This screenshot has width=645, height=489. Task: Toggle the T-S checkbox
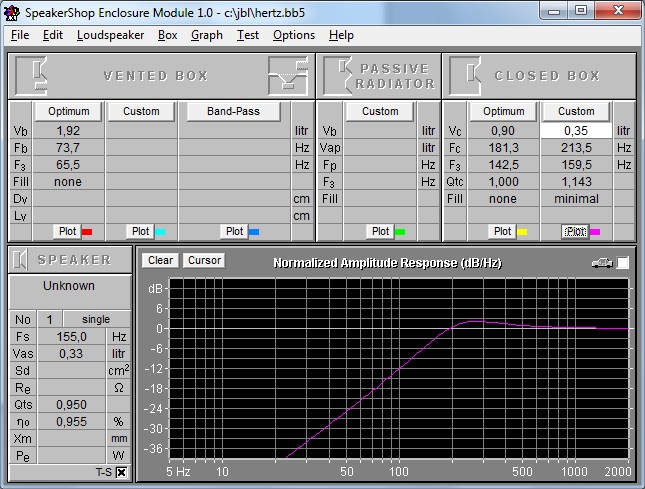[x=121, y=472]
